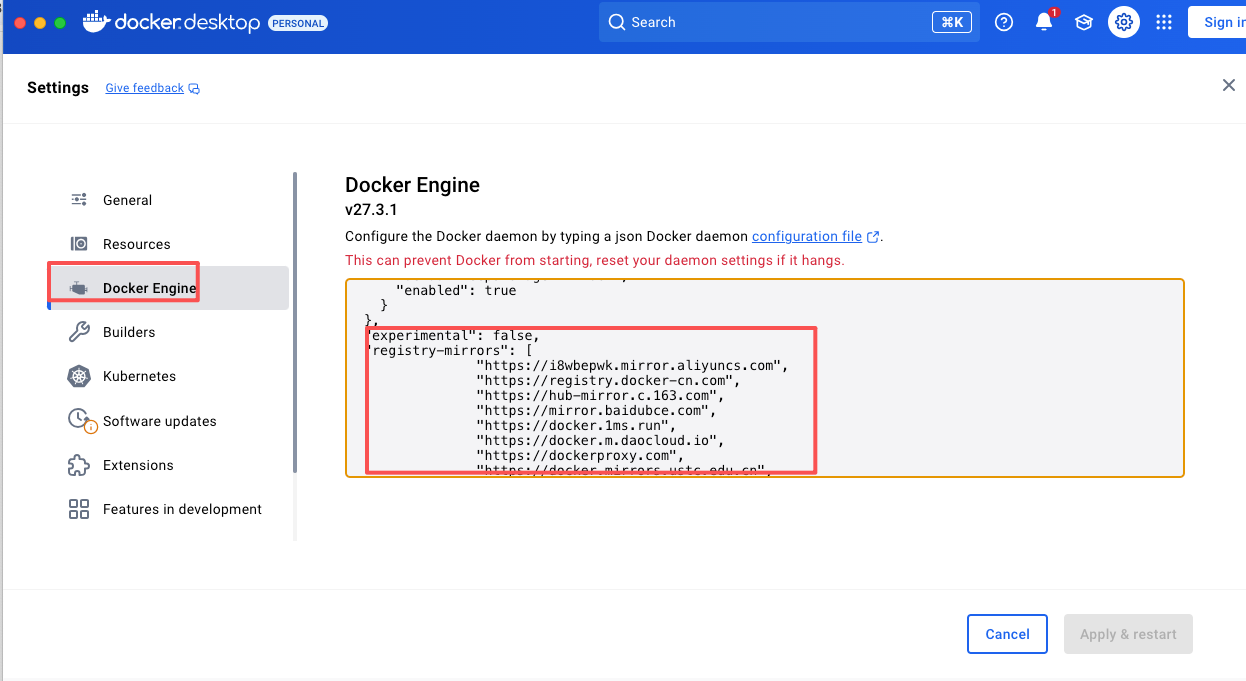
Task: Click the "enabled": true line
Action: 456,291
